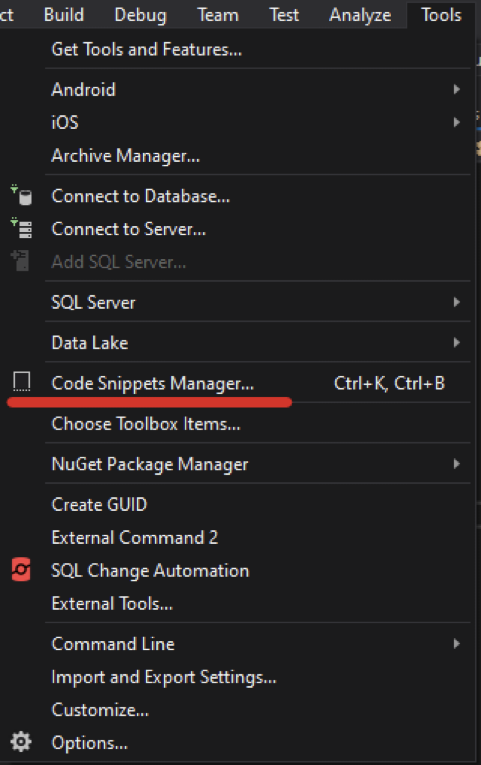Viewport: 481px width, 765px height.
Task: Click the Options gear icon
Action: [x=21, y=742]
